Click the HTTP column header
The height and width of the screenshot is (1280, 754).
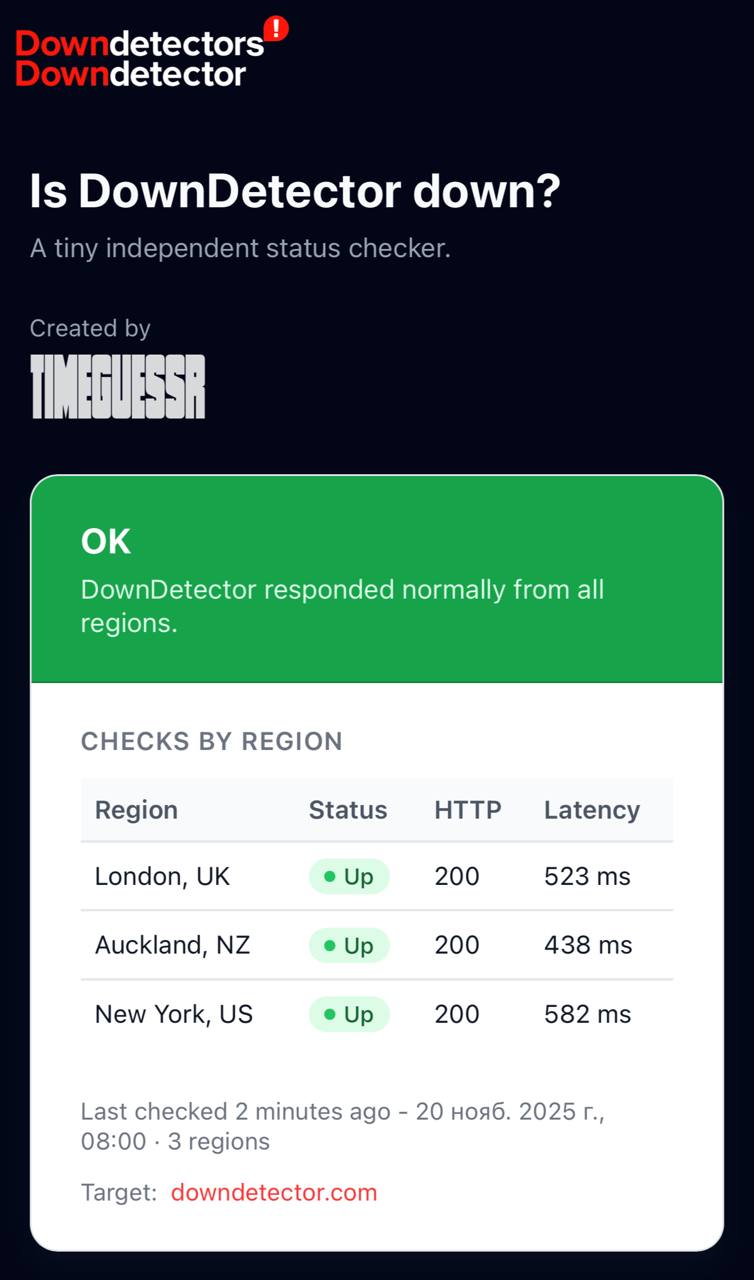pyautogui.click(x=468, y=810)
